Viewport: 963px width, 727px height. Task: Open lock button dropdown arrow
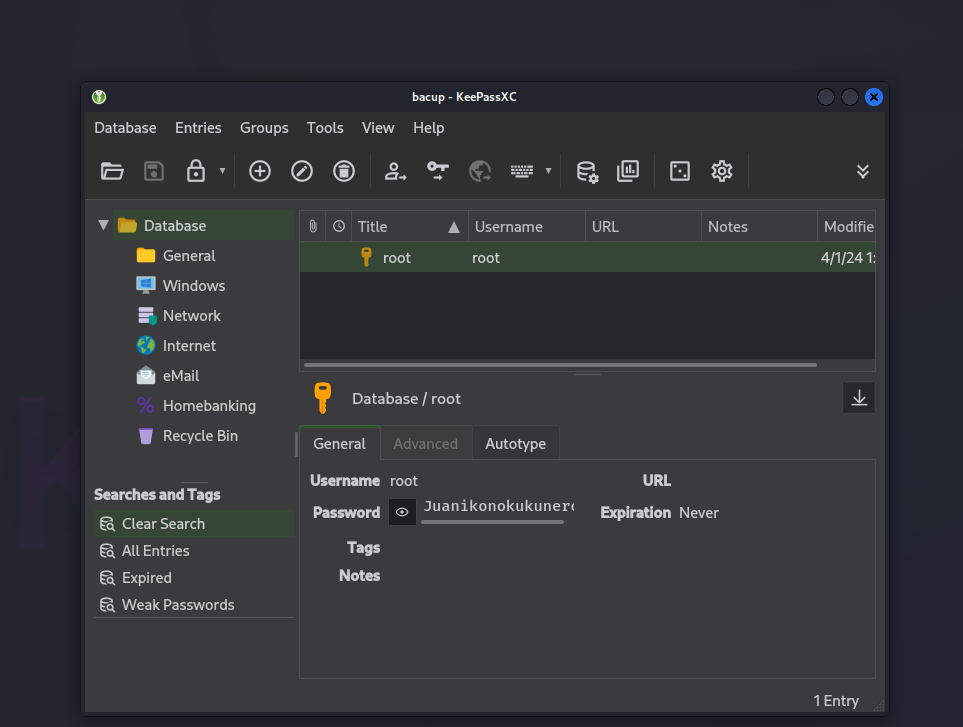(222, 171)
